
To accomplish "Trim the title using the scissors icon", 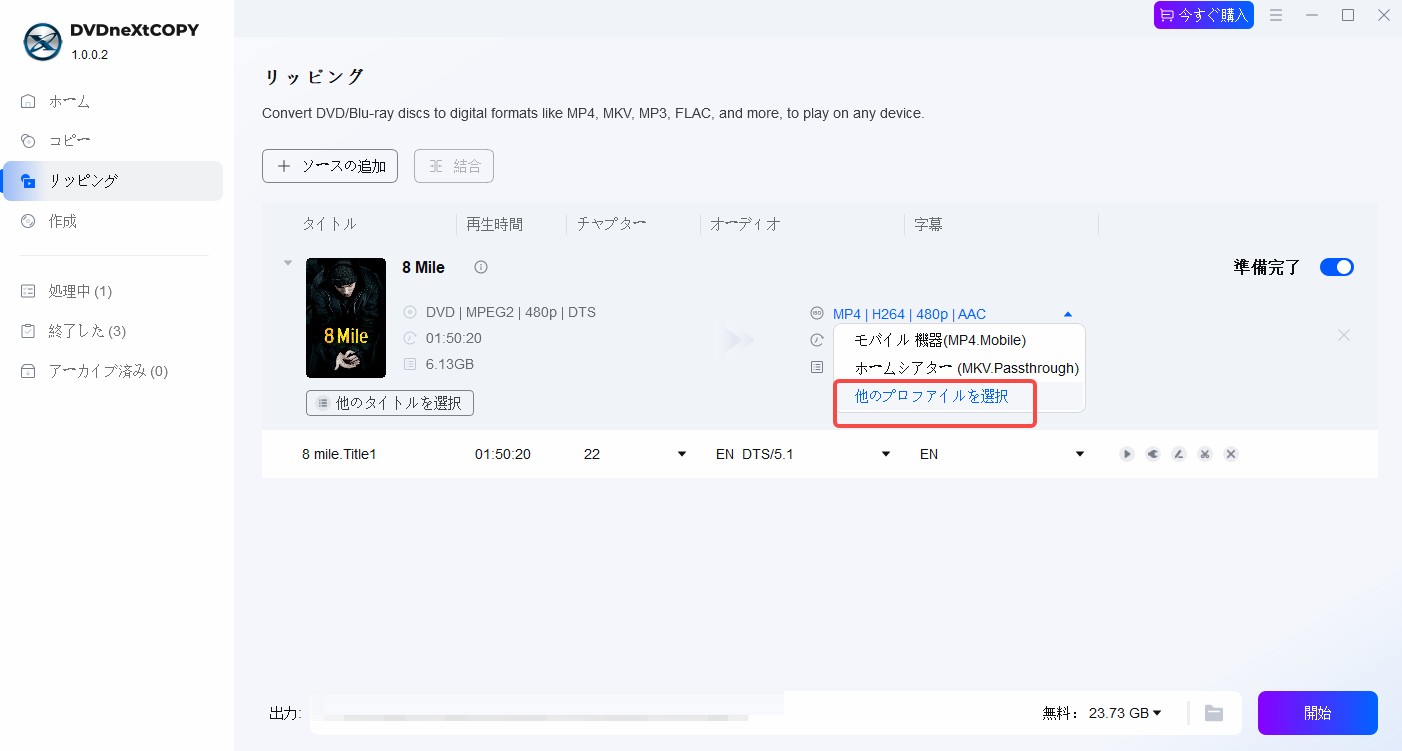I will (1205, 454).
